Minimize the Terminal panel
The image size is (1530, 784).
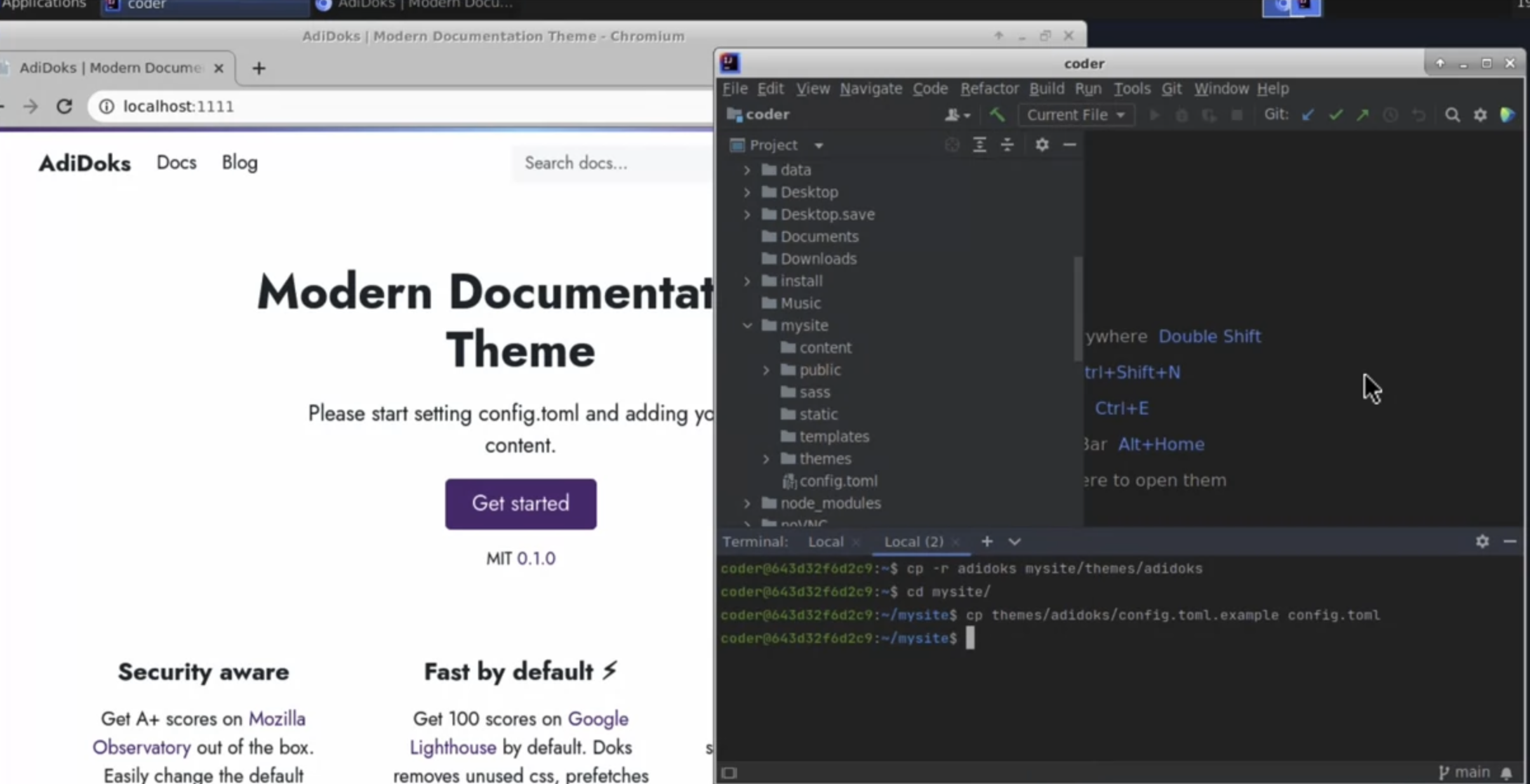point(1511,541)
